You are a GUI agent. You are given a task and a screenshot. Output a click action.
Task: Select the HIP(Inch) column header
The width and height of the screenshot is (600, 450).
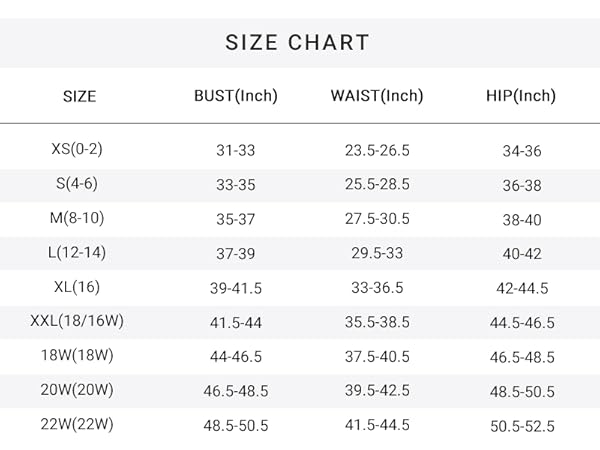pyautogui.click(x=521, y=96)
